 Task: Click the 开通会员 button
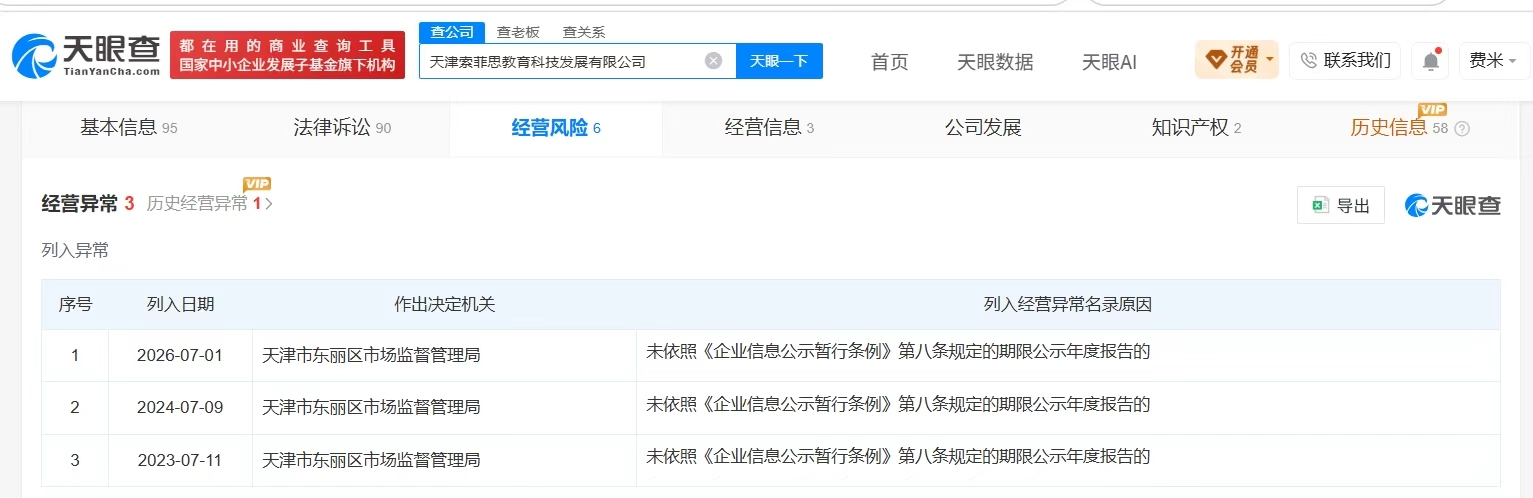pyautogui.click(x=1237, y=60)
